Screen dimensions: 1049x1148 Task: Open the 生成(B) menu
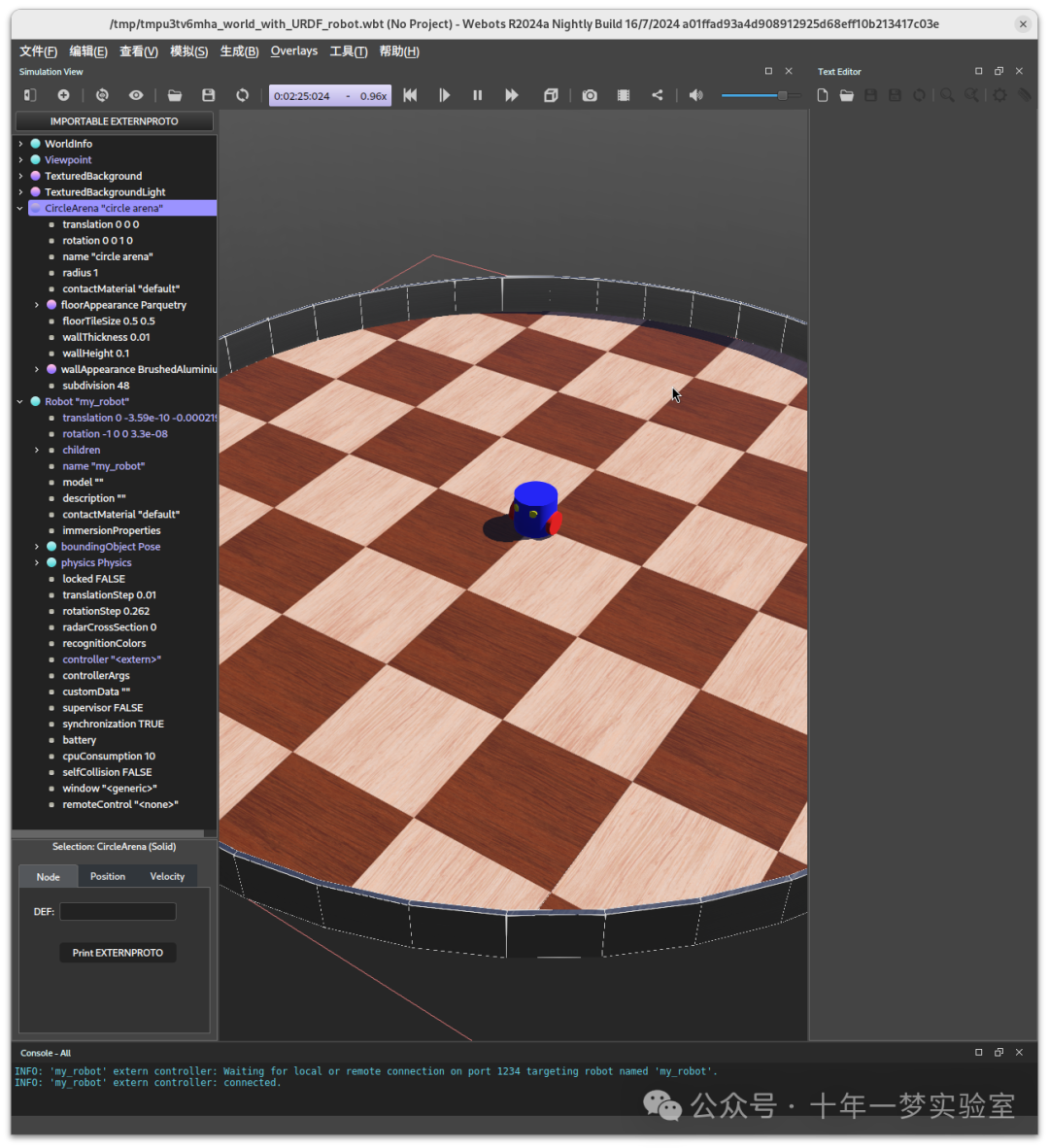click(239, 51)
